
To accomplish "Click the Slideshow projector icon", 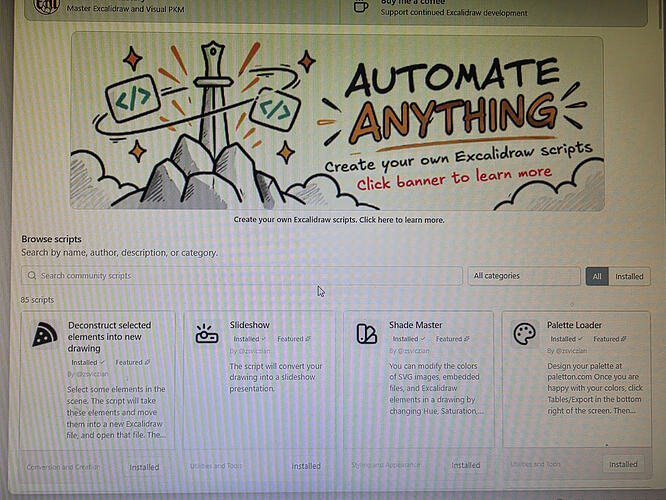I will 206,333.
